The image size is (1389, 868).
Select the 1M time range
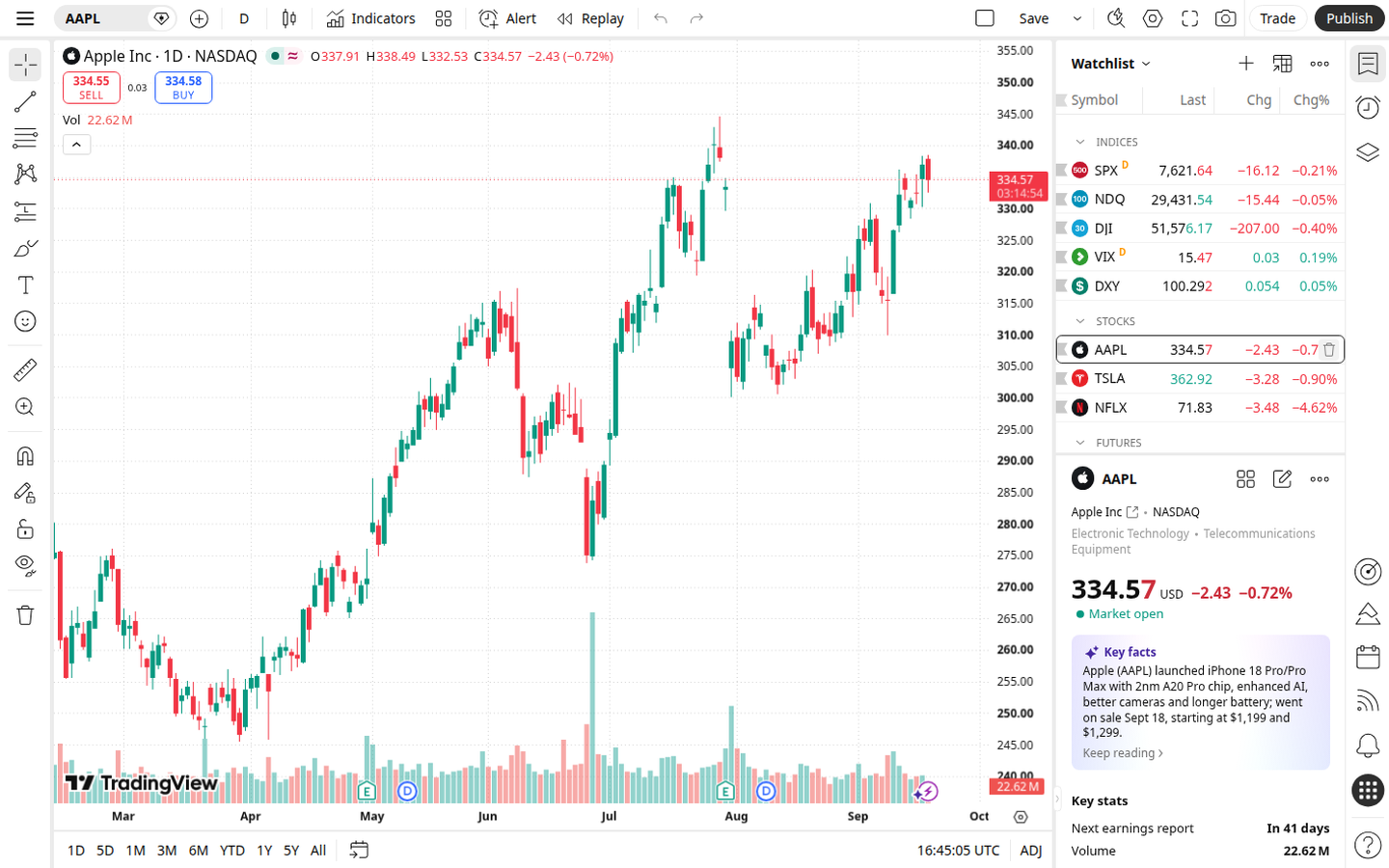click(x=136, y=851)
